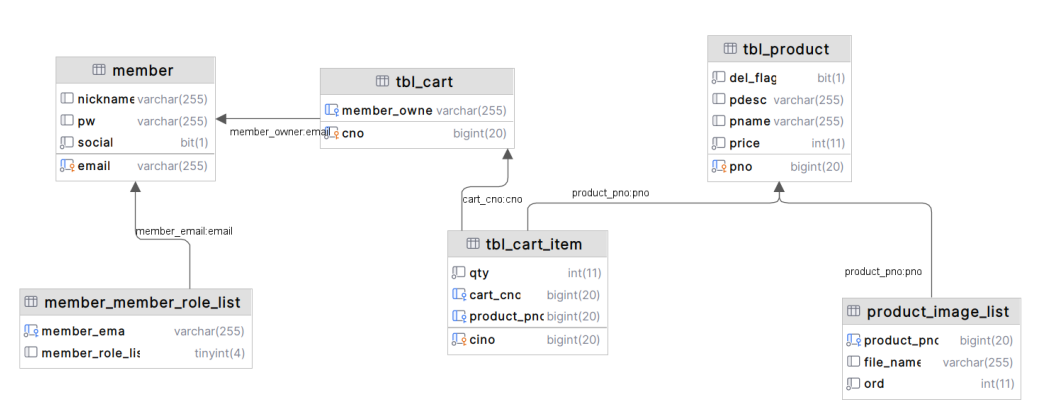Click the varchar(255) type of file_name
The width and height of the screenshot is (1043, 416).
click(978, 363)
